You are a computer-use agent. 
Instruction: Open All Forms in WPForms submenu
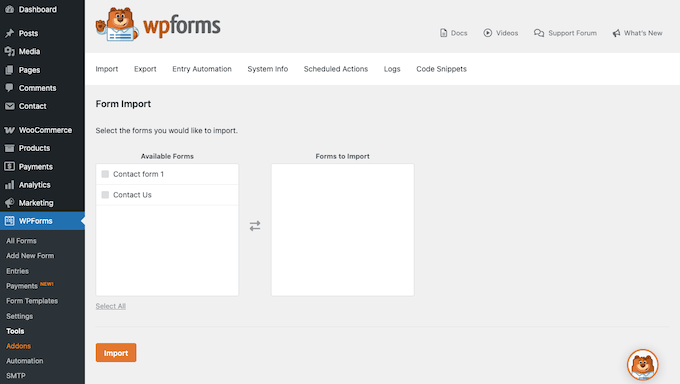tap(21, 241)
